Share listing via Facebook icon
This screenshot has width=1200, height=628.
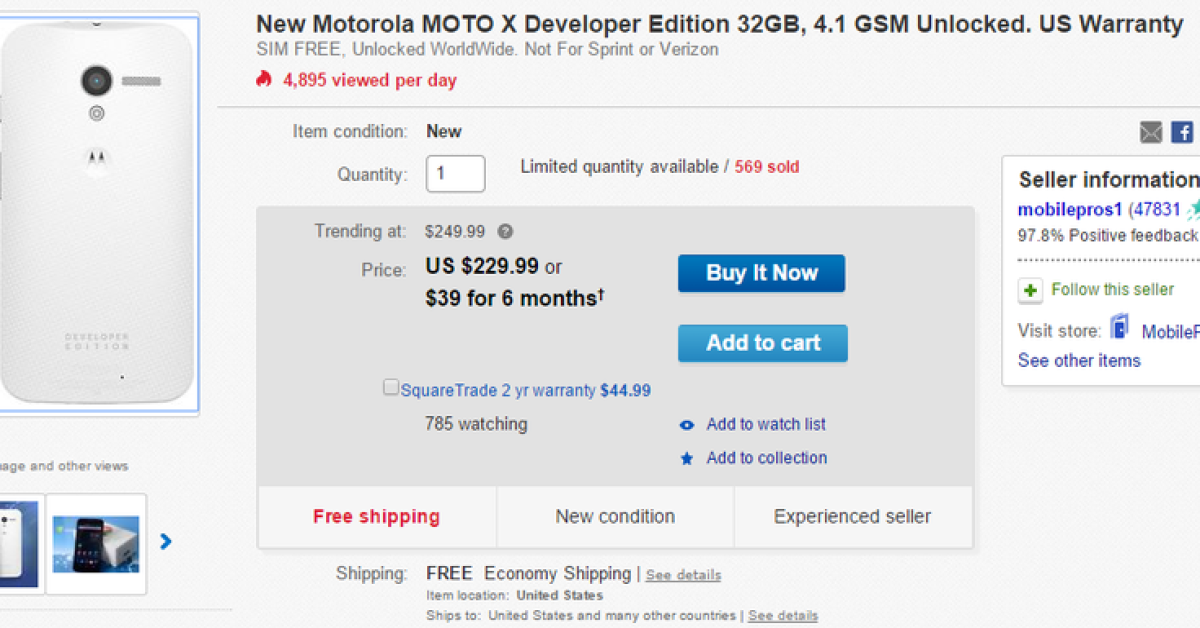1182,132
